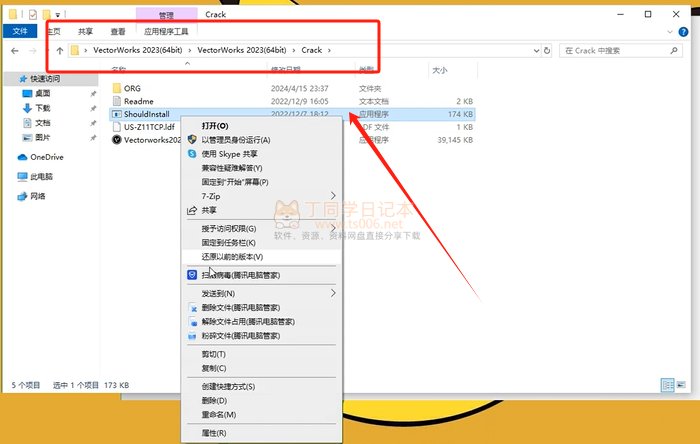Click the Vectorworks size 39,145 KB
The height and width of the screenshot is (444, 700).
tap(455, 140)
